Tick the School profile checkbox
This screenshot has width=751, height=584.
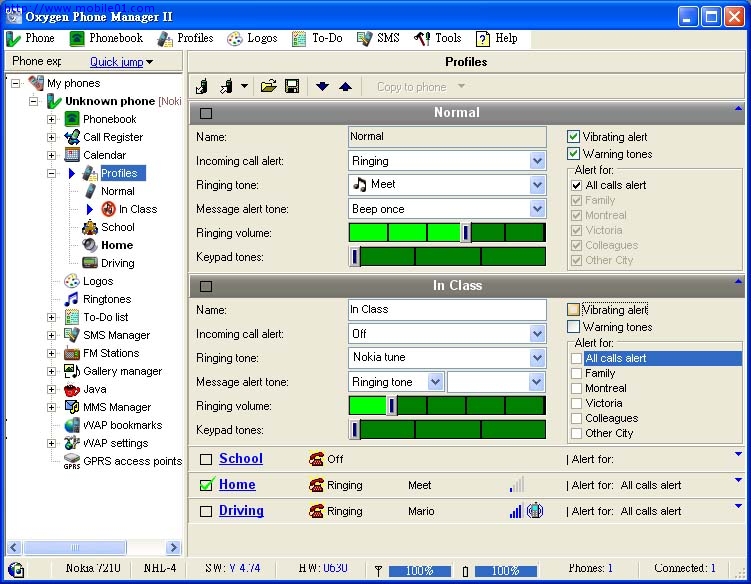pos(206,459)
